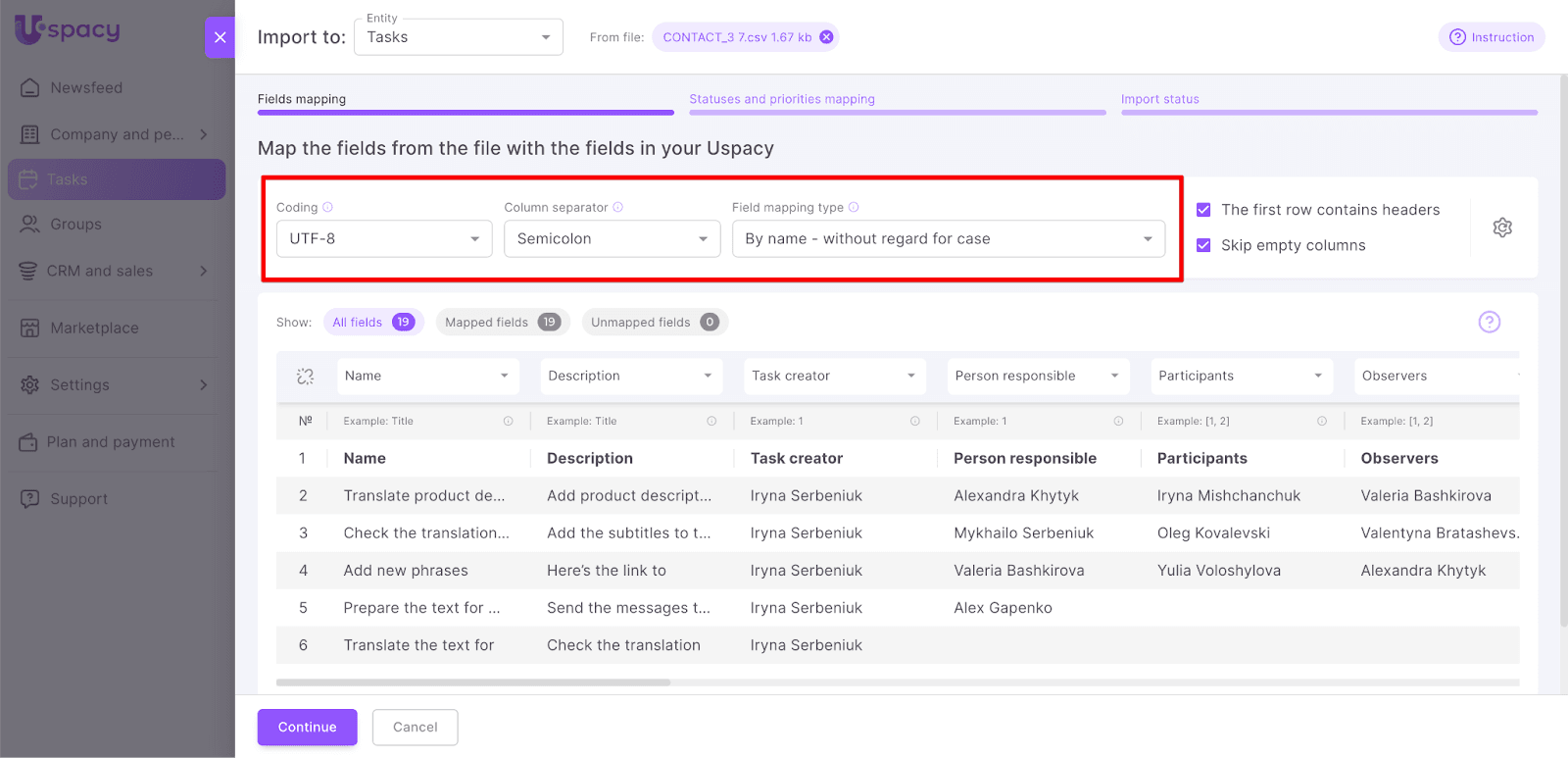Open the Coding UTF-8 dropdown
Viewport: 1568px width, 758px height.
(384, 239)
